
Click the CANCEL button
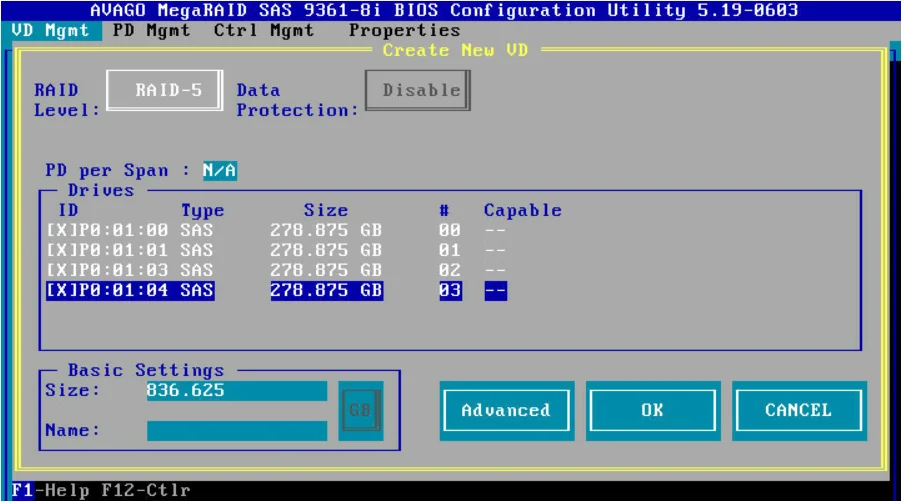(x=799, y=411)
